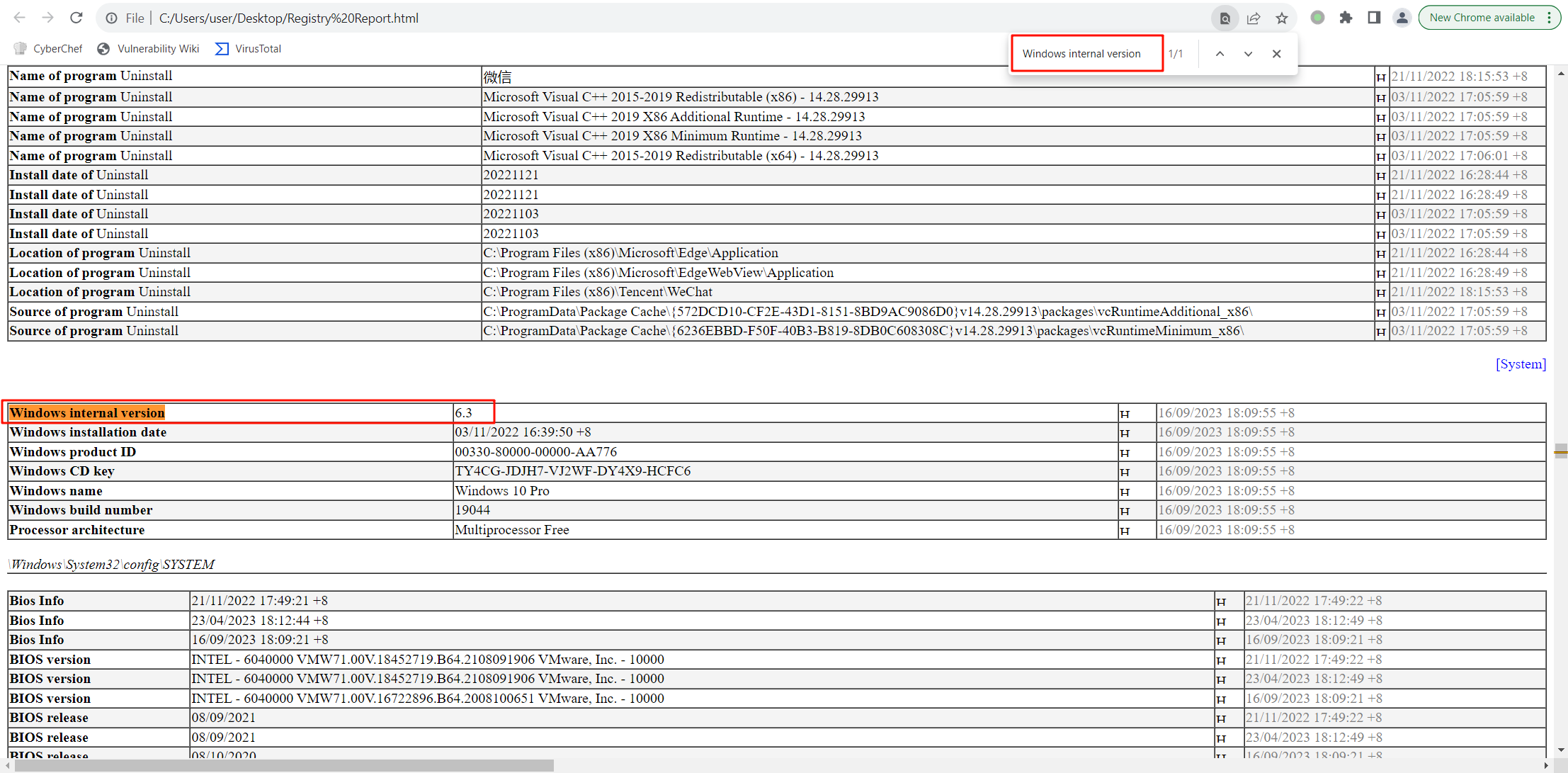The height and width of the screenshot is (773, 1568).
Task: Click the Visual C++ 2015-2019 Redistributable (x86) entry
Action: click(x=681, y=97)
